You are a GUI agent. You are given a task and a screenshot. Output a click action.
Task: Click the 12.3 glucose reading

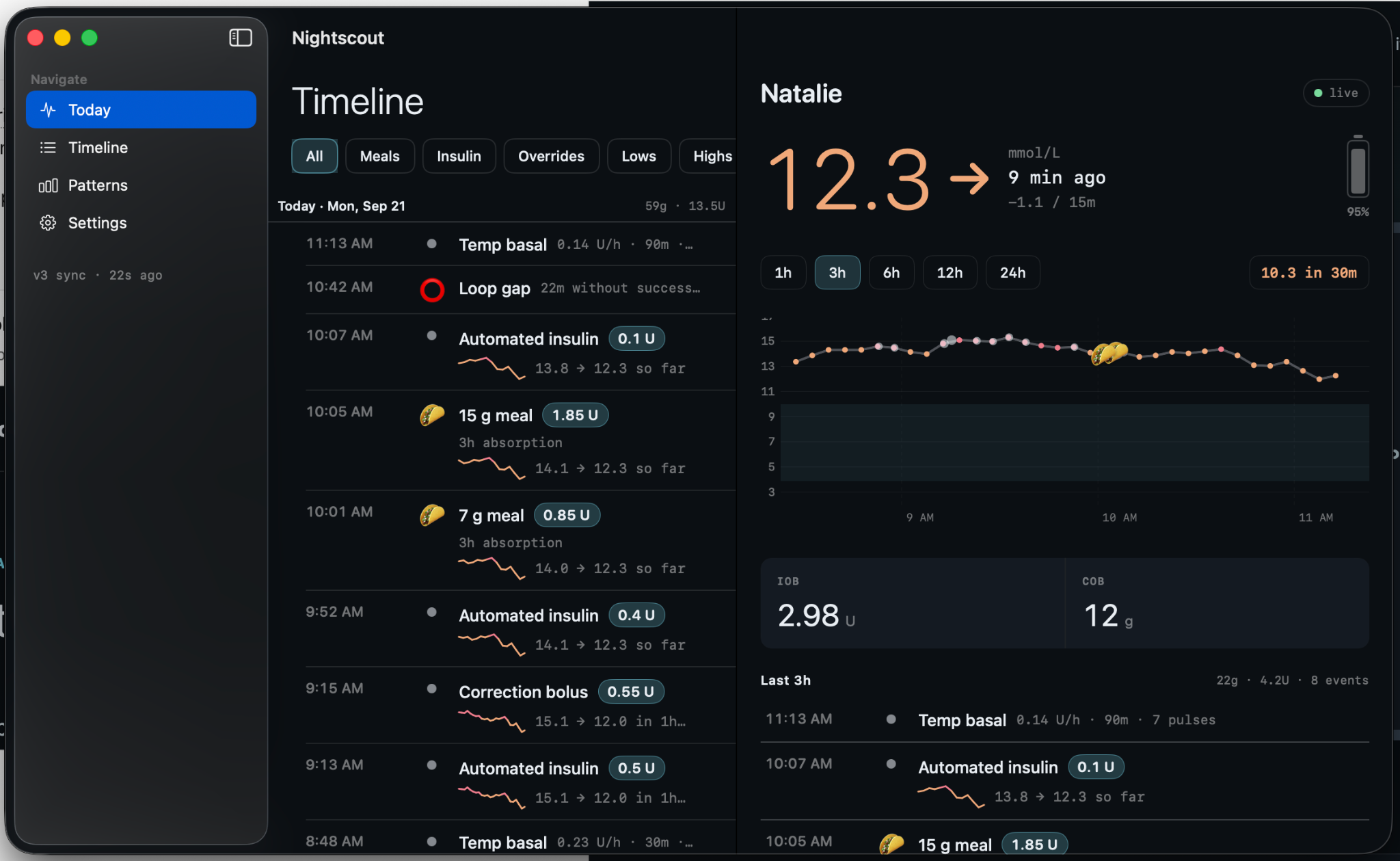click(x=849, y=179)
